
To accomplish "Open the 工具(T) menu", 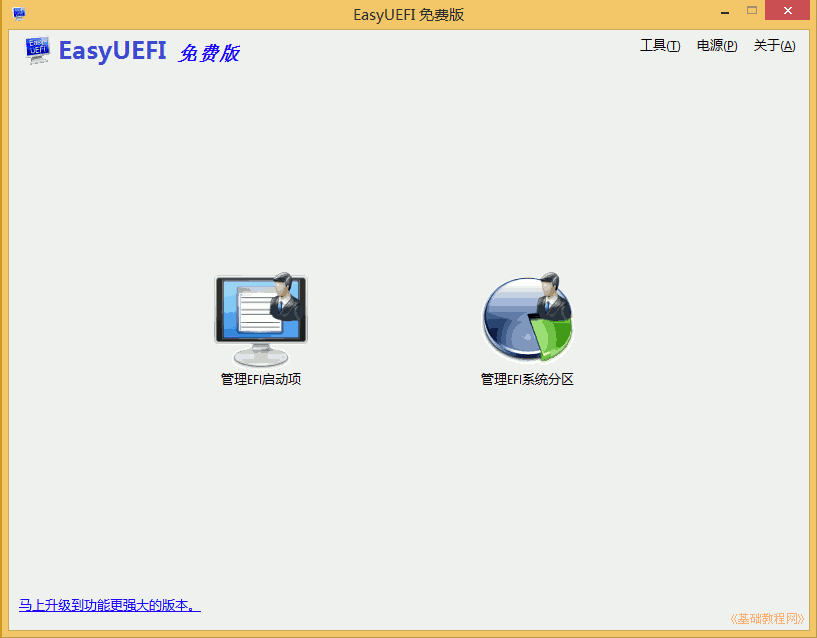I will [660, 45].
